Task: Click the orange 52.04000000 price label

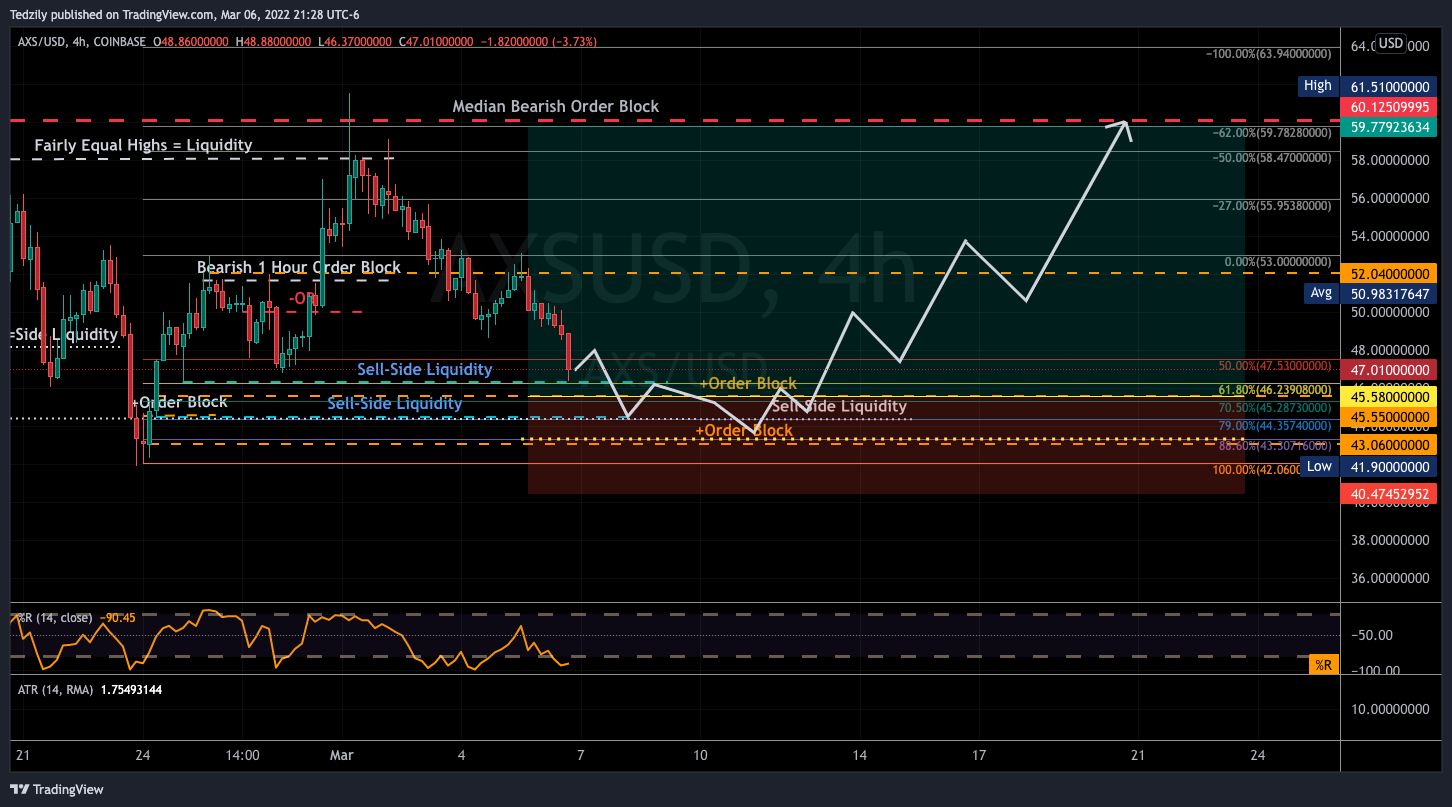Action: pyautogui.click(x=1390, y=273)
